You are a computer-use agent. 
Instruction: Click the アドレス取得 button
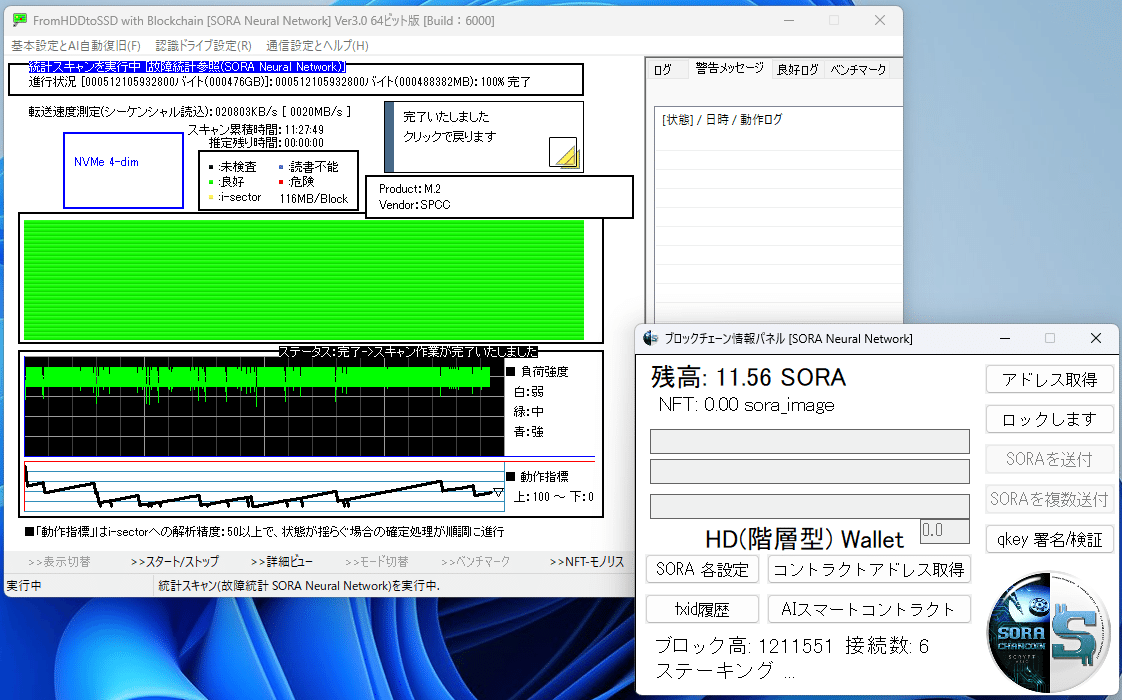click(x=1049, y=379)
